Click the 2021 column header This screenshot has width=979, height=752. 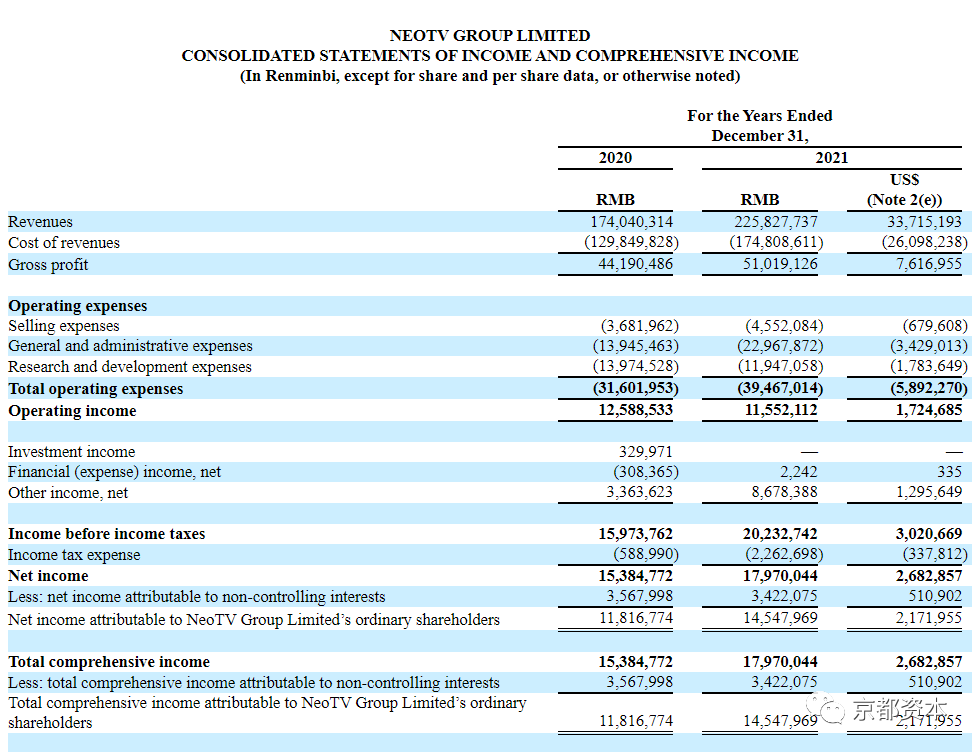(832, 157)
